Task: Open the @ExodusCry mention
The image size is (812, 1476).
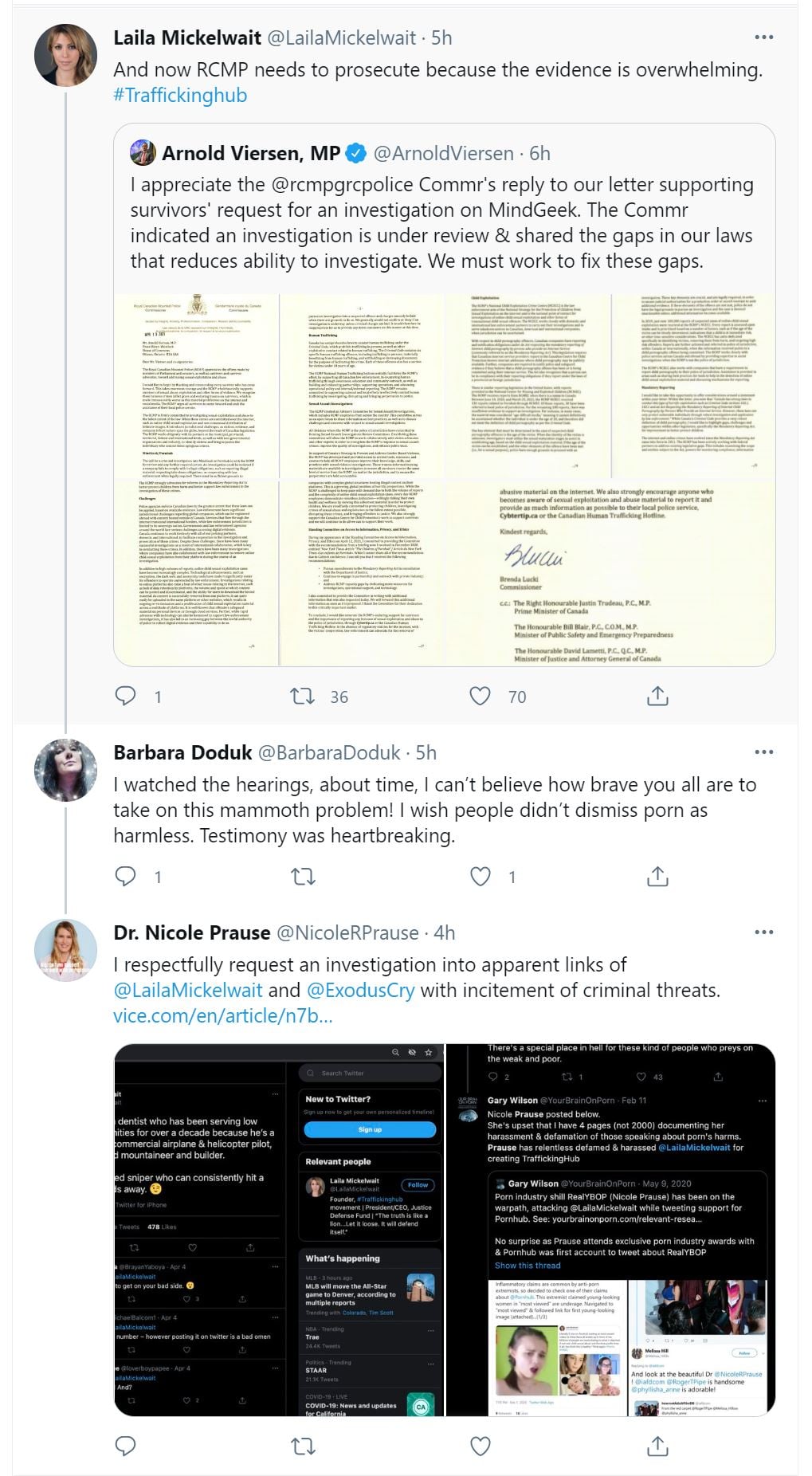Action: (360, 991)
